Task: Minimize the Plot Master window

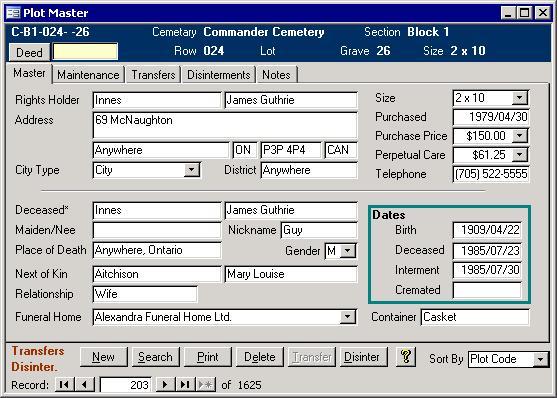Action: coord(508,13)
